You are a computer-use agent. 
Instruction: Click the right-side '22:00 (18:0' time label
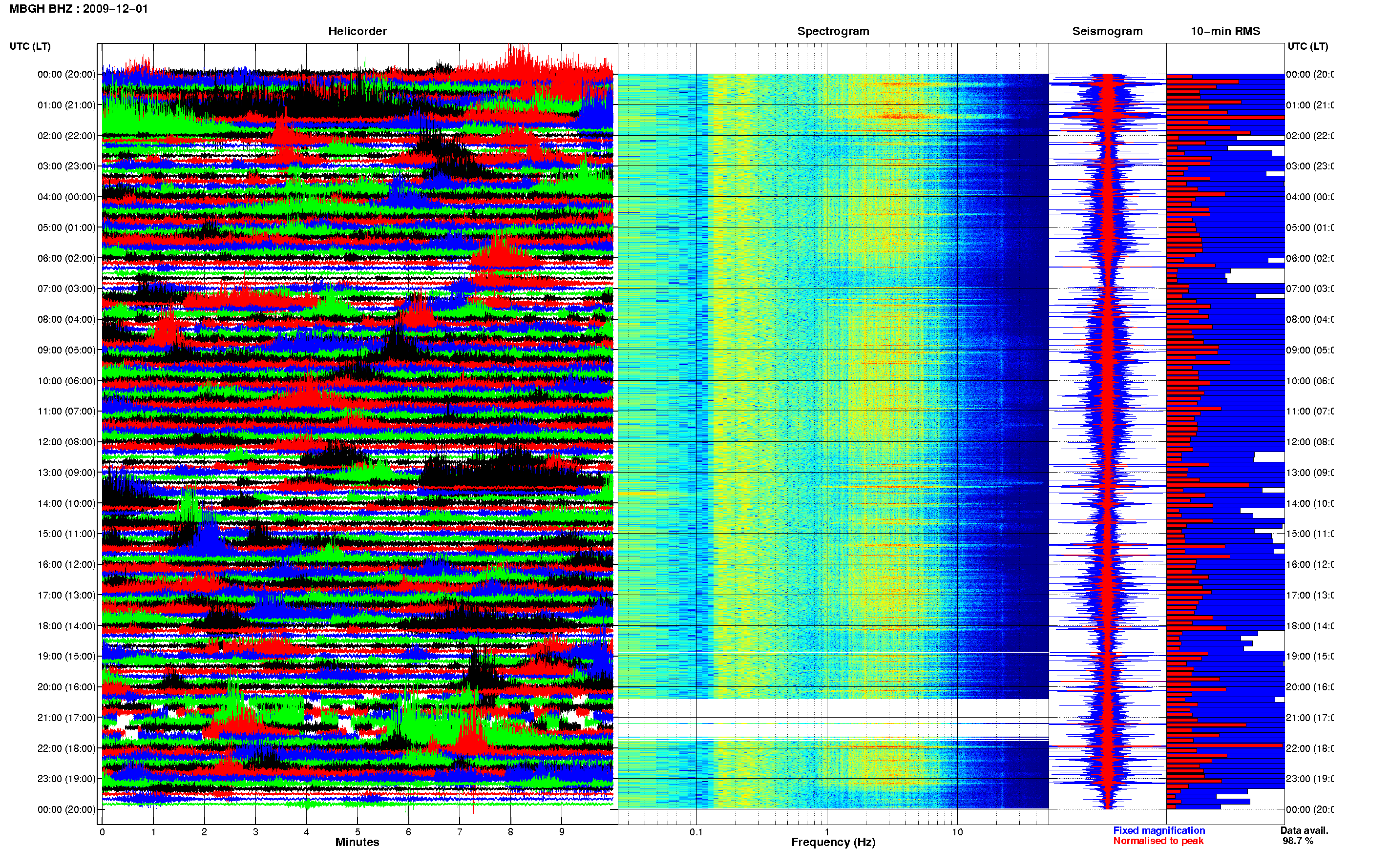coord(1310,748)
